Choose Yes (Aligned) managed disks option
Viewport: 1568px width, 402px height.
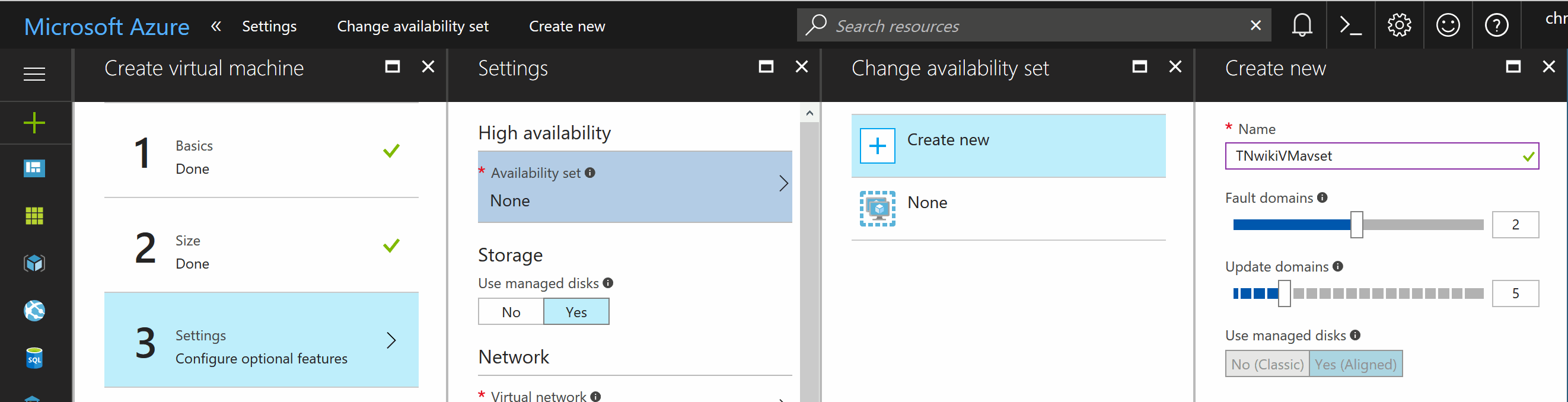pos(1356,364)
